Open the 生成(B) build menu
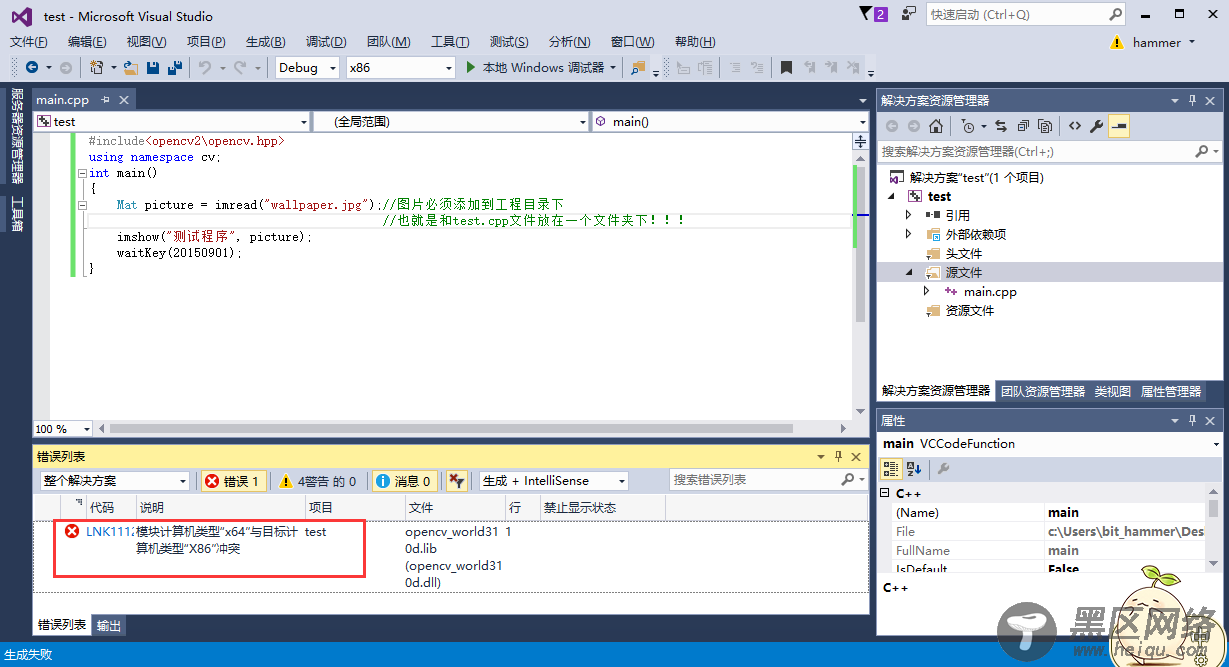The image size is (1229, 667). 265,41
